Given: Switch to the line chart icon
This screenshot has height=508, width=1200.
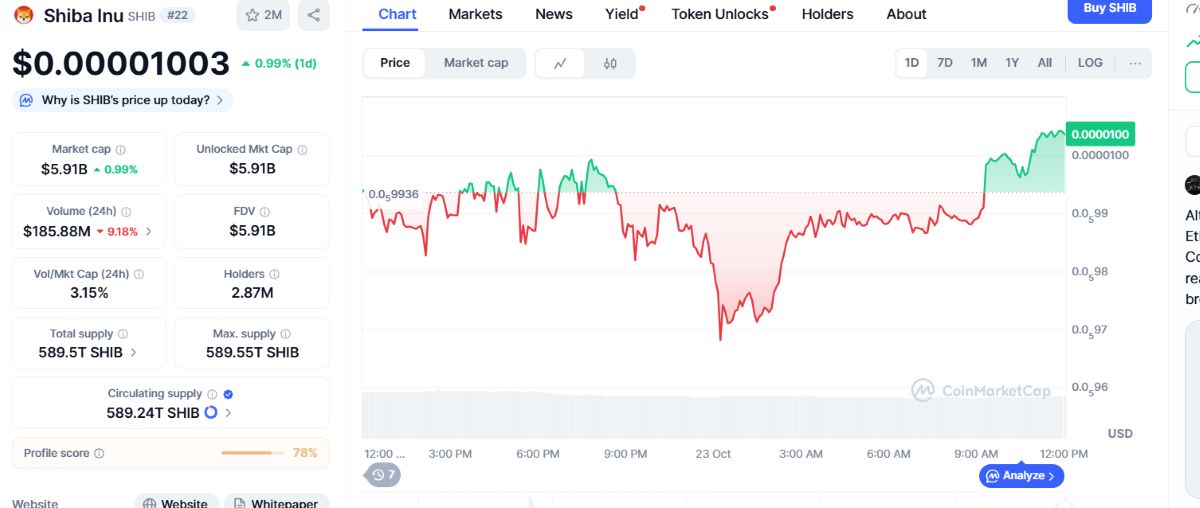Looking at the screenshot, I should 561,63.
